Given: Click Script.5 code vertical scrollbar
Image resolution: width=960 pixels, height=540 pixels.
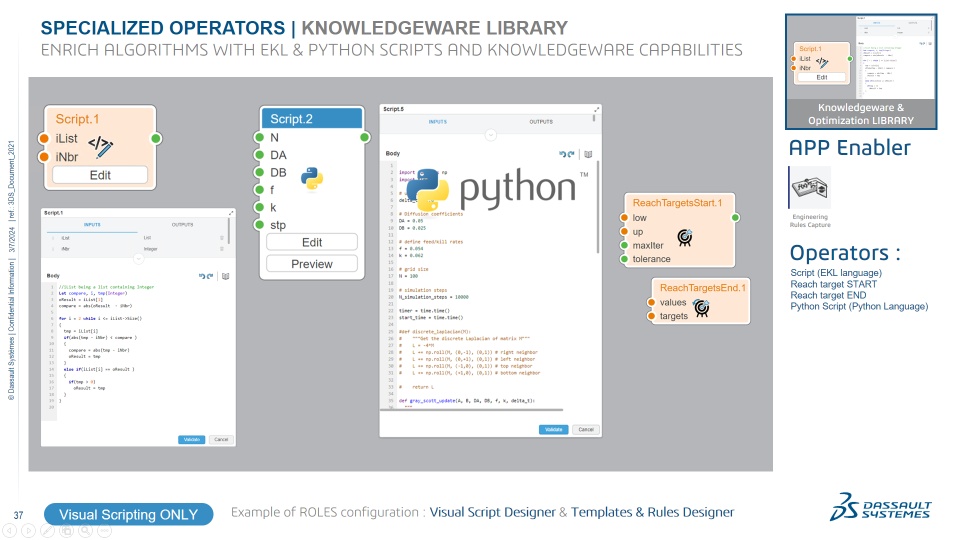Looking at the screenshot, I should pos(598,208).
